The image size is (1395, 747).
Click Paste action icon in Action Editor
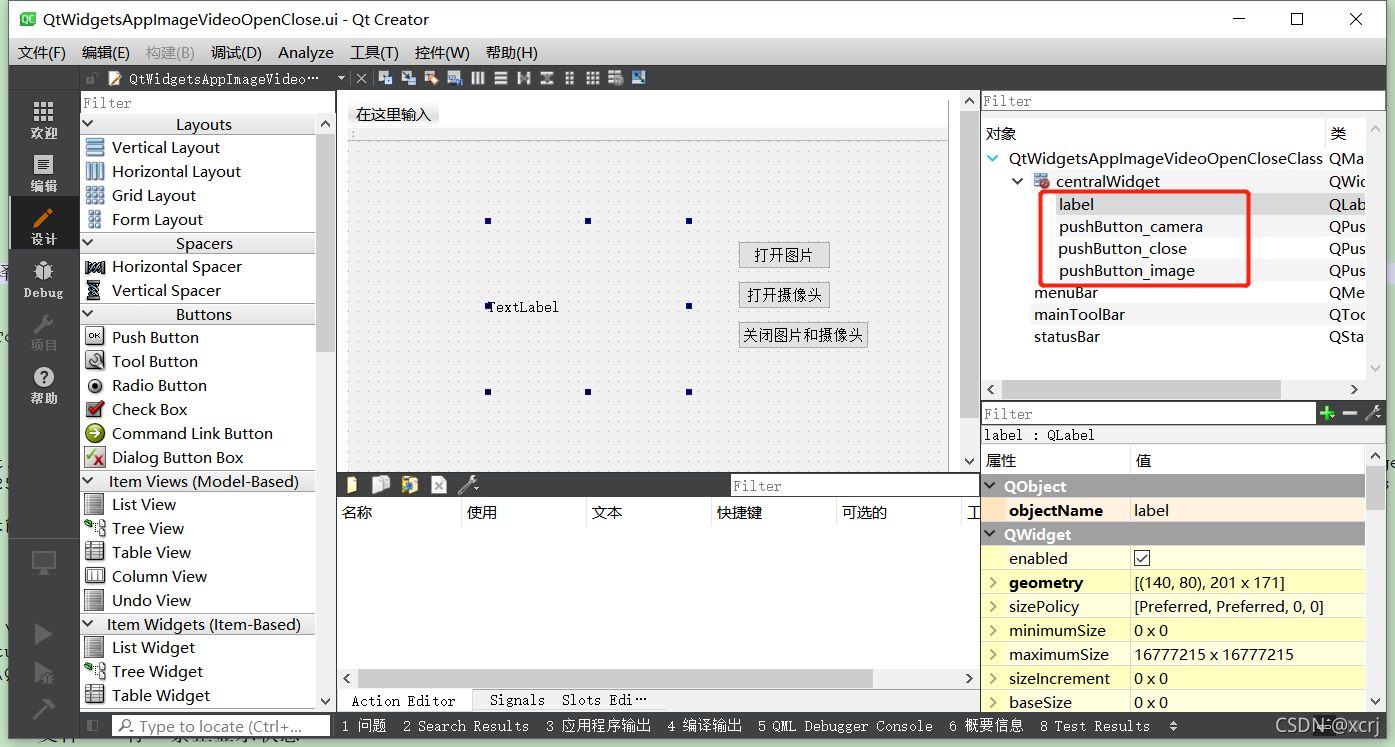[410, 485]
